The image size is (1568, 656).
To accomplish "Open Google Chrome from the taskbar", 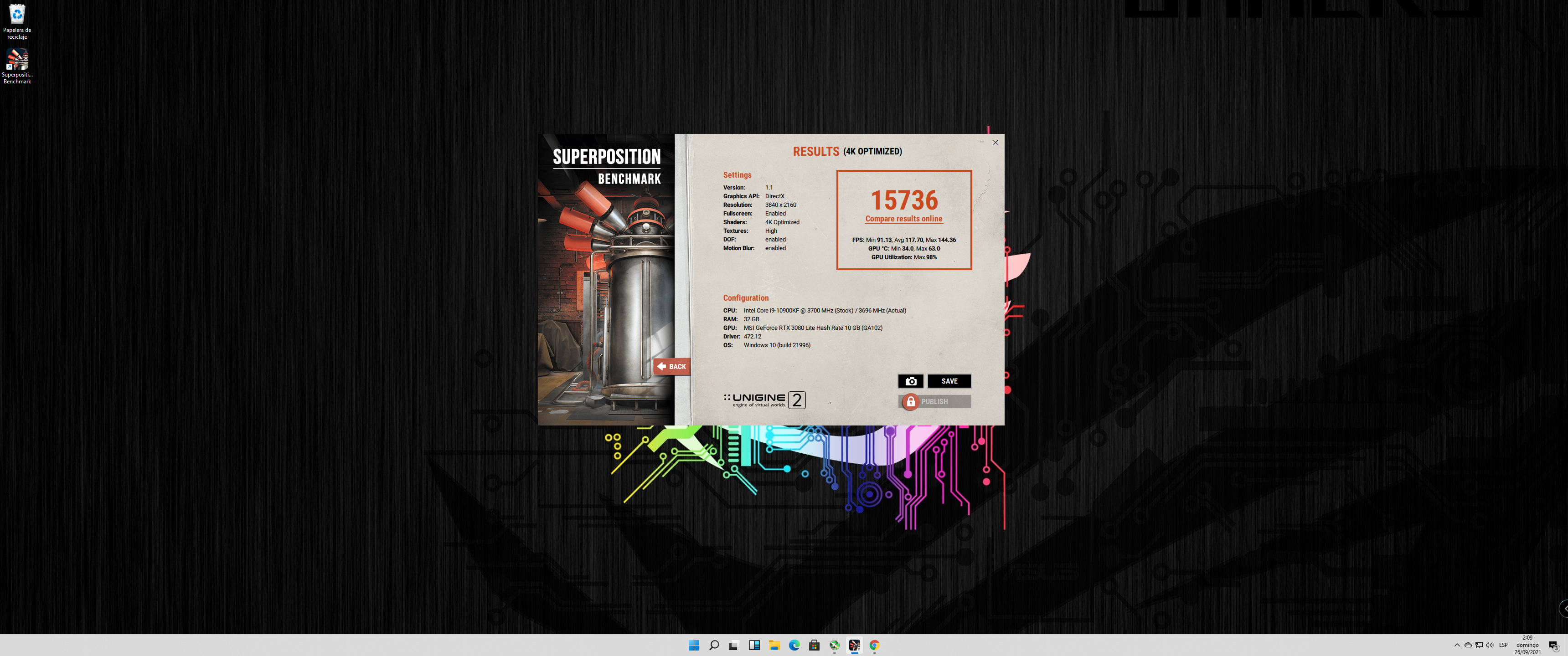I will (874, 645).
